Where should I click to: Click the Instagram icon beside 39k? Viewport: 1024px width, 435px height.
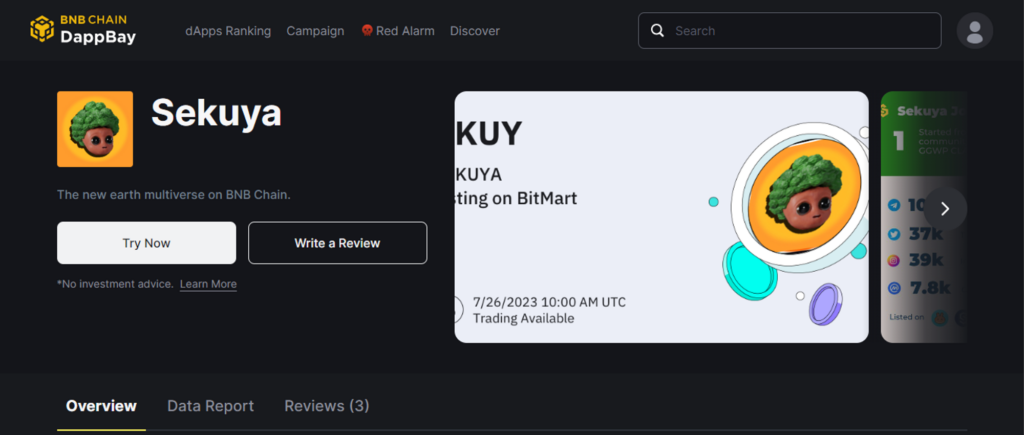coord(894,261)
